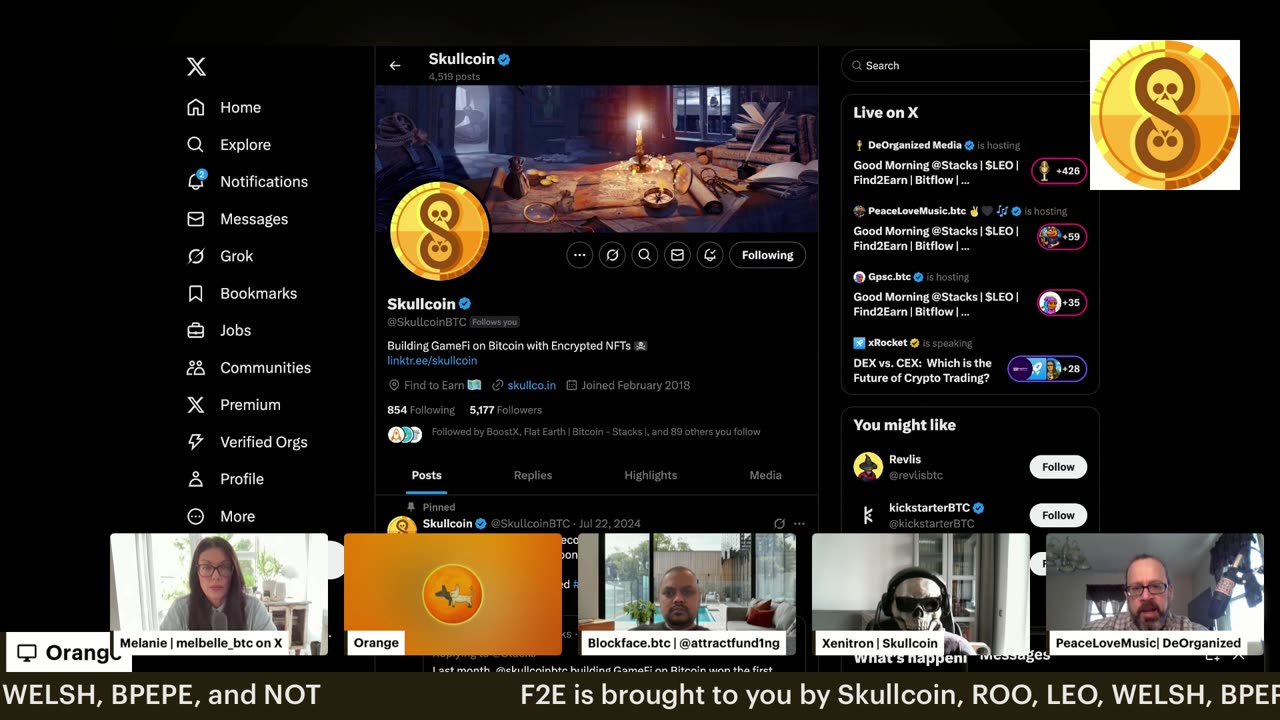
Task: Click the Profile person icon
Action: coord(196,479)
